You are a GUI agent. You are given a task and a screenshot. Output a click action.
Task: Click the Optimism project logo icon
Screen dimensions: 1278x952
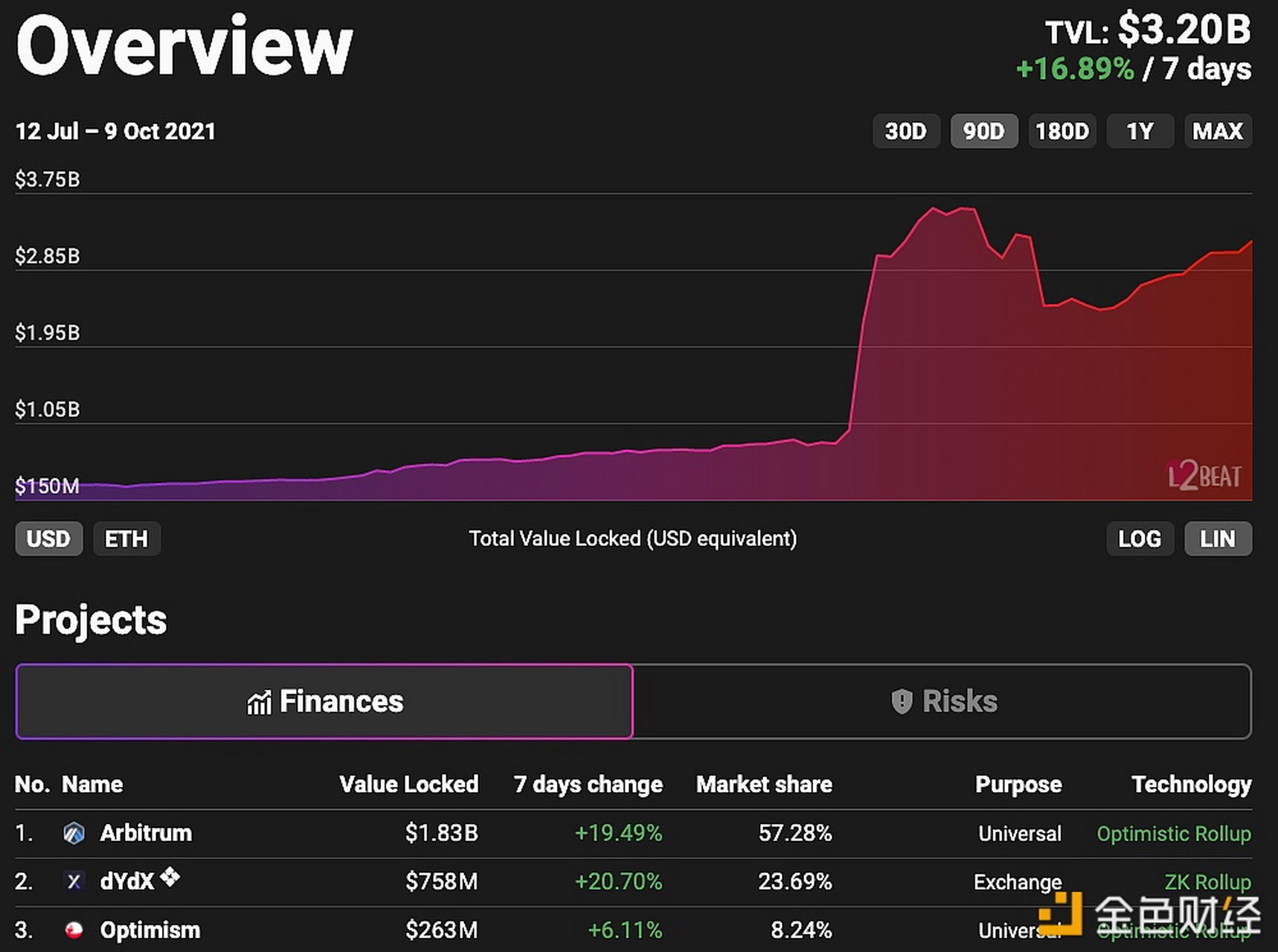coord(74,930)
